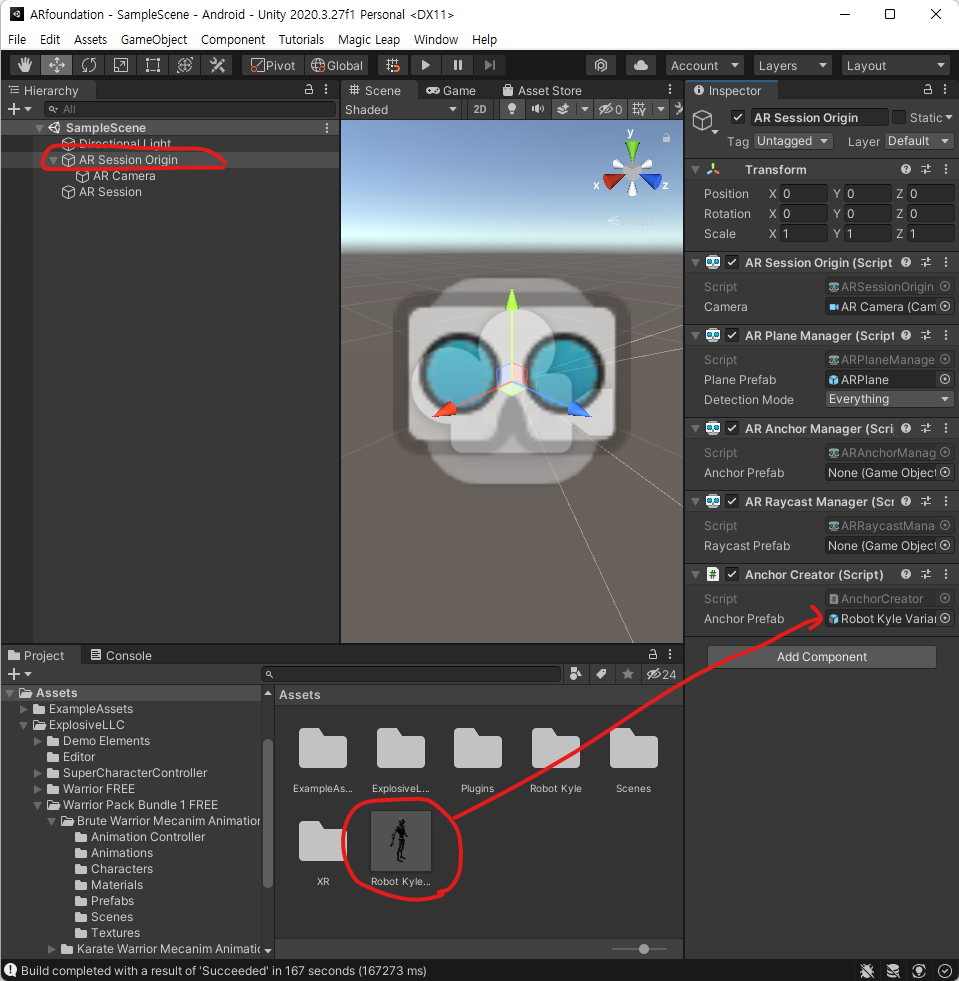Switch to the Console tab

(x=121, y=655)
